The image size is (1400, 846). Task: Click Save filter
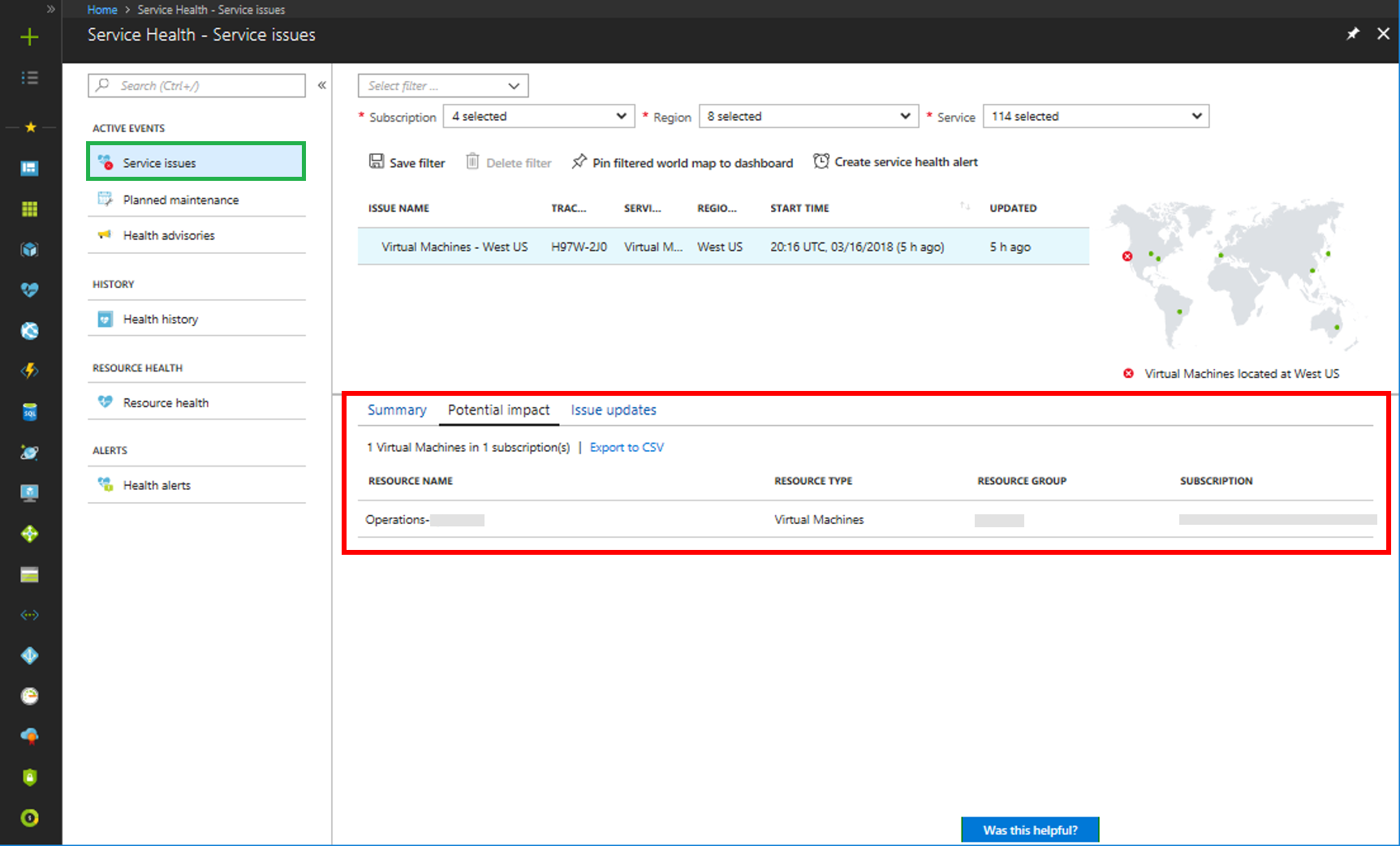pyautogui.click(x=407, y=162)
